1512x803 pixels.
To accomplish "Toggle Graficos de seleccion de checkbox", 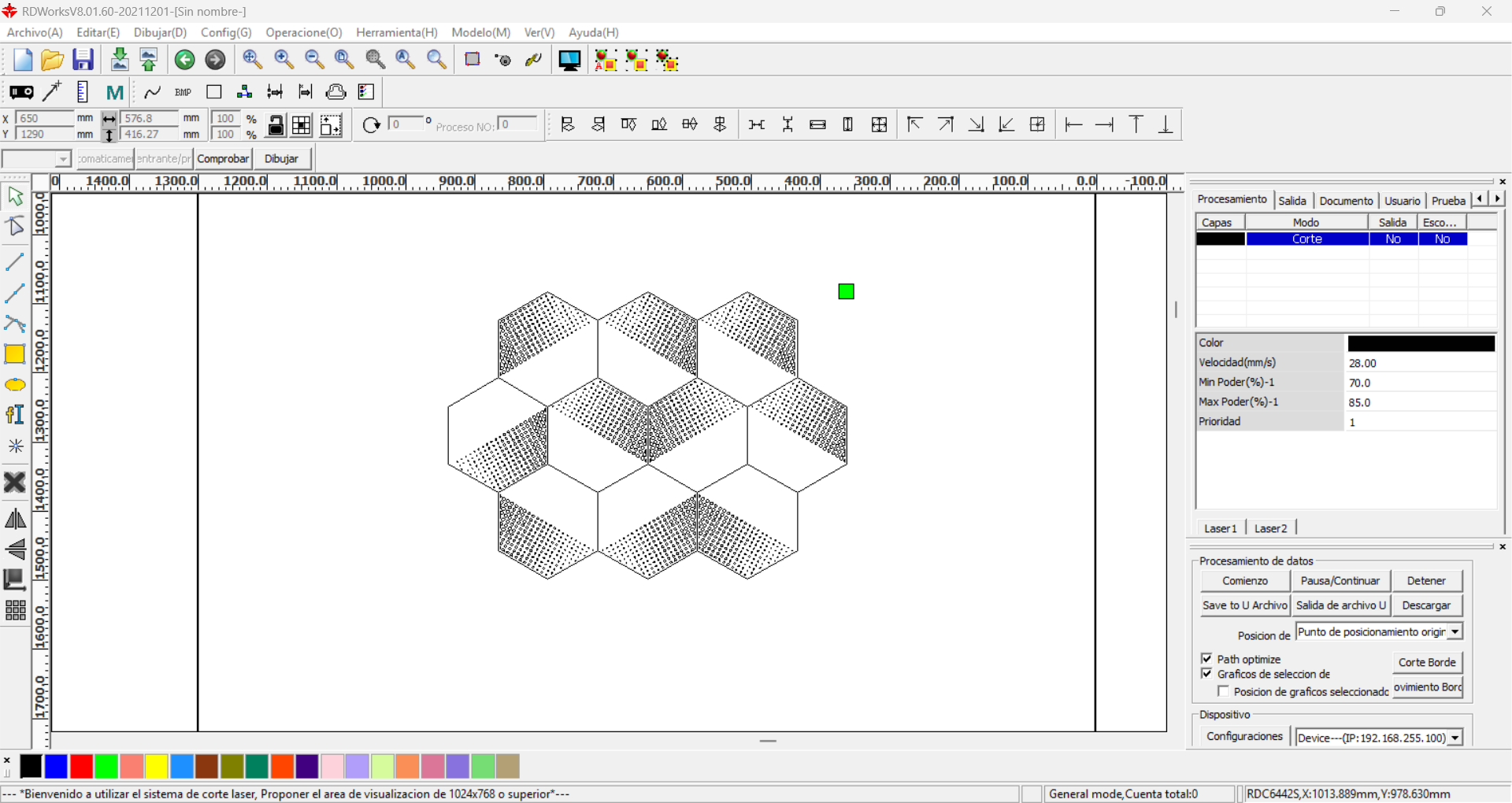I will (1206, 674).
